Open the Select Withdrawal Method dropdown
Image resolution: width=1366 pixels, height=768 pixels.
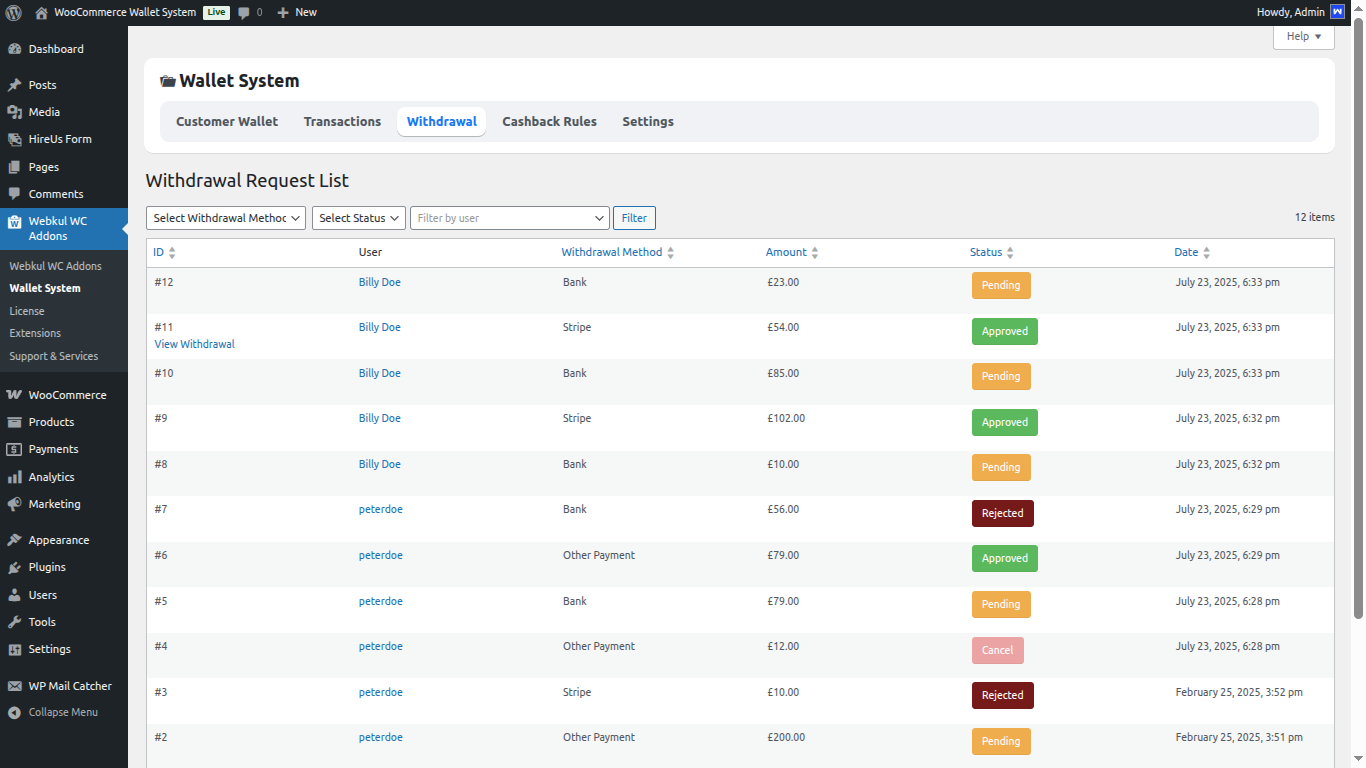tap(225, 218)
